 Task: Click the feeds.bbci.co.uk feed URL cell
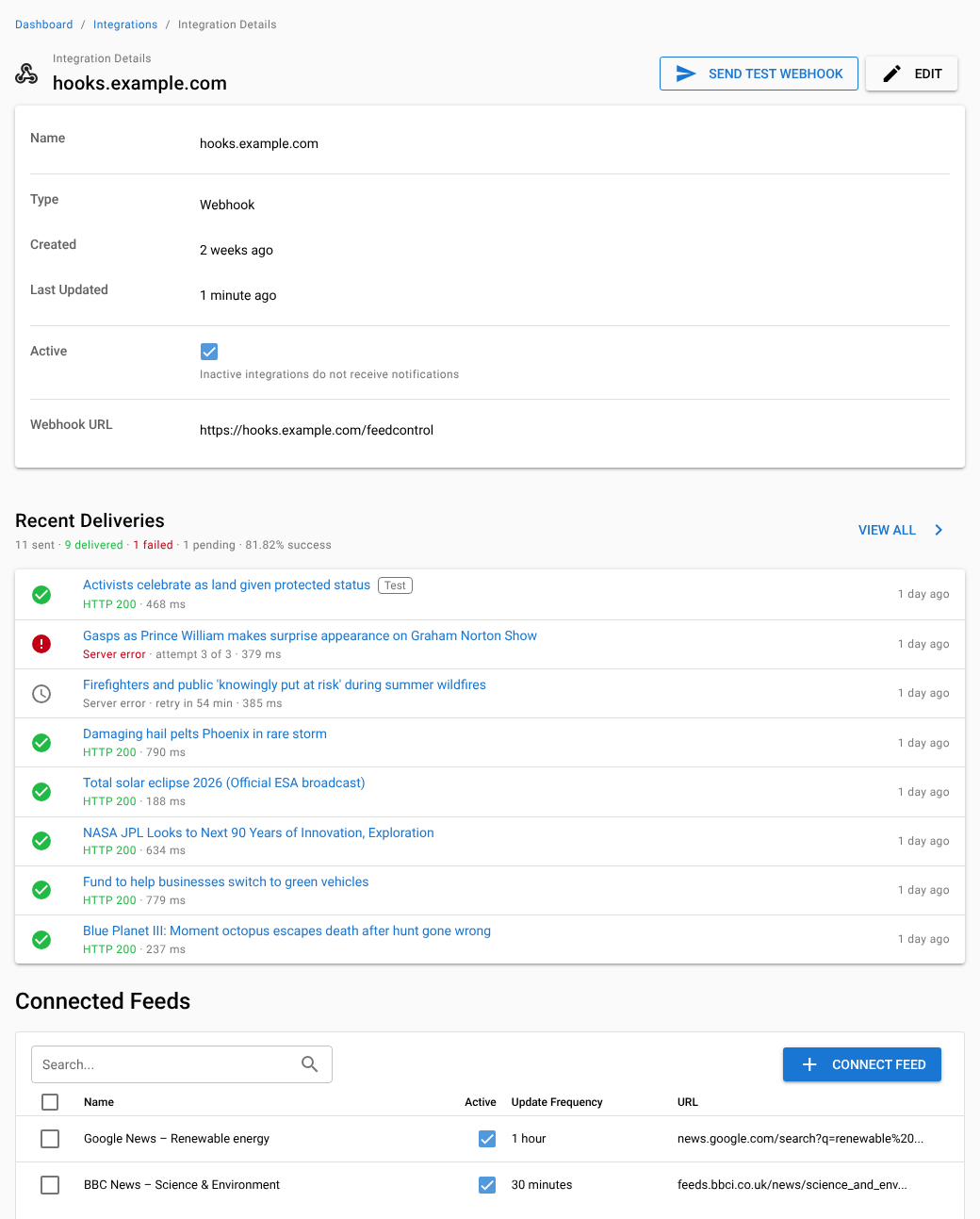792,1185
